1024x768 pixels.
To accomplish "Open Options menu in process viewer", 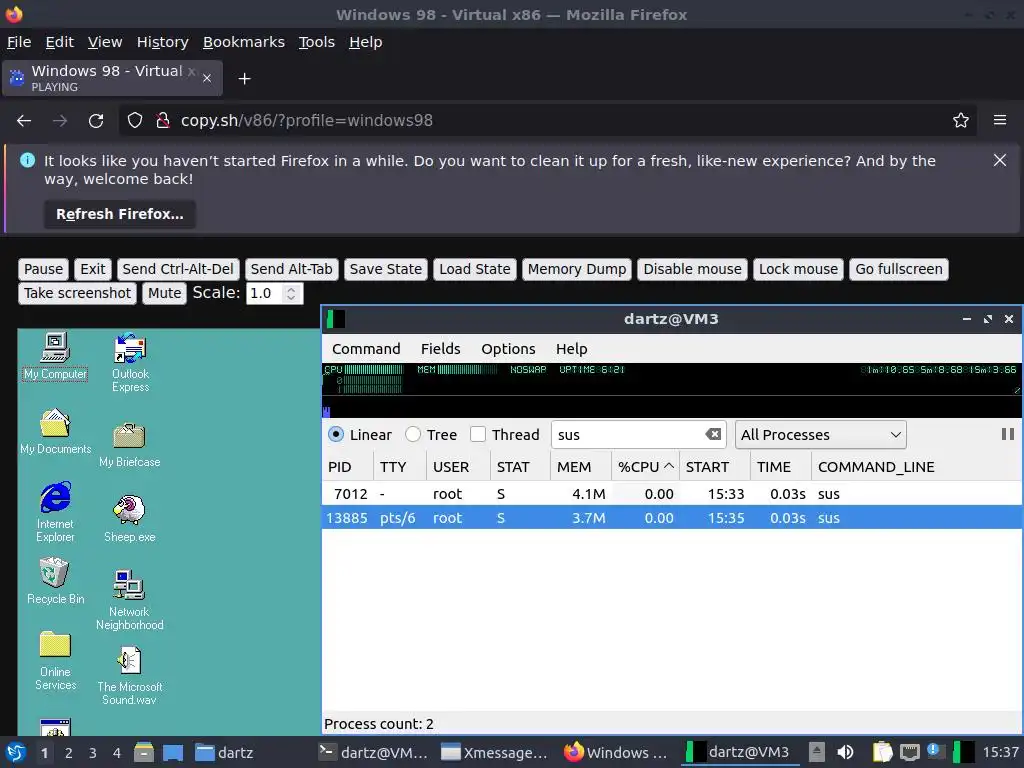I will [508, 349].
